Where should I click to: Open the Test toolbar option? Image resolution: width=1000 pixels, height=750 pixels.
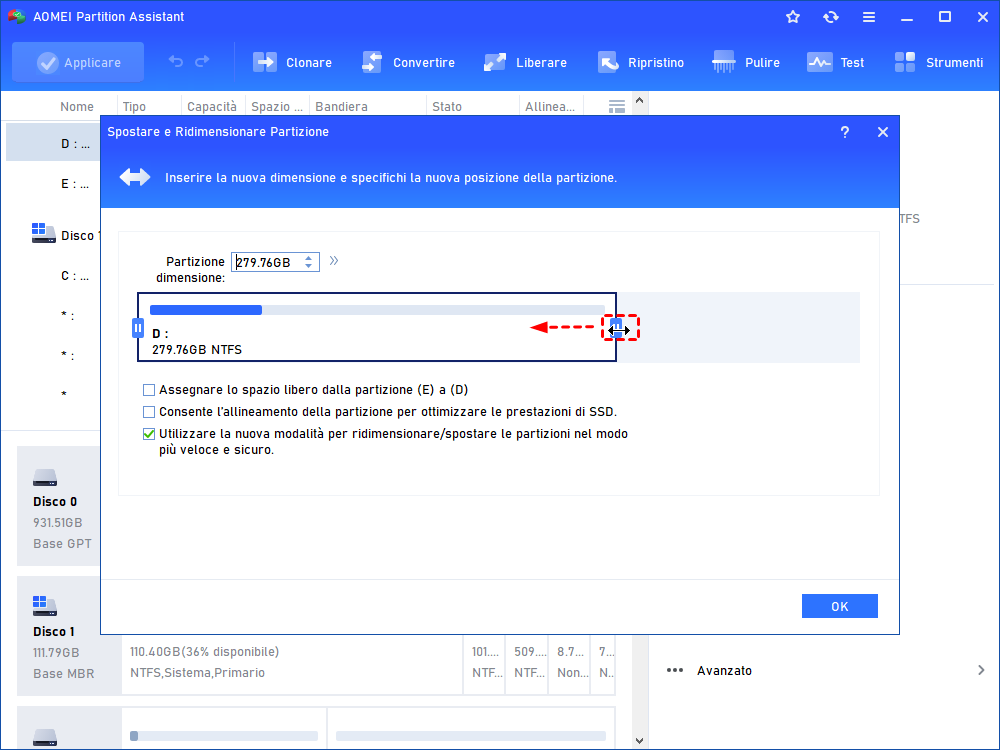click(x=835, y=62)
